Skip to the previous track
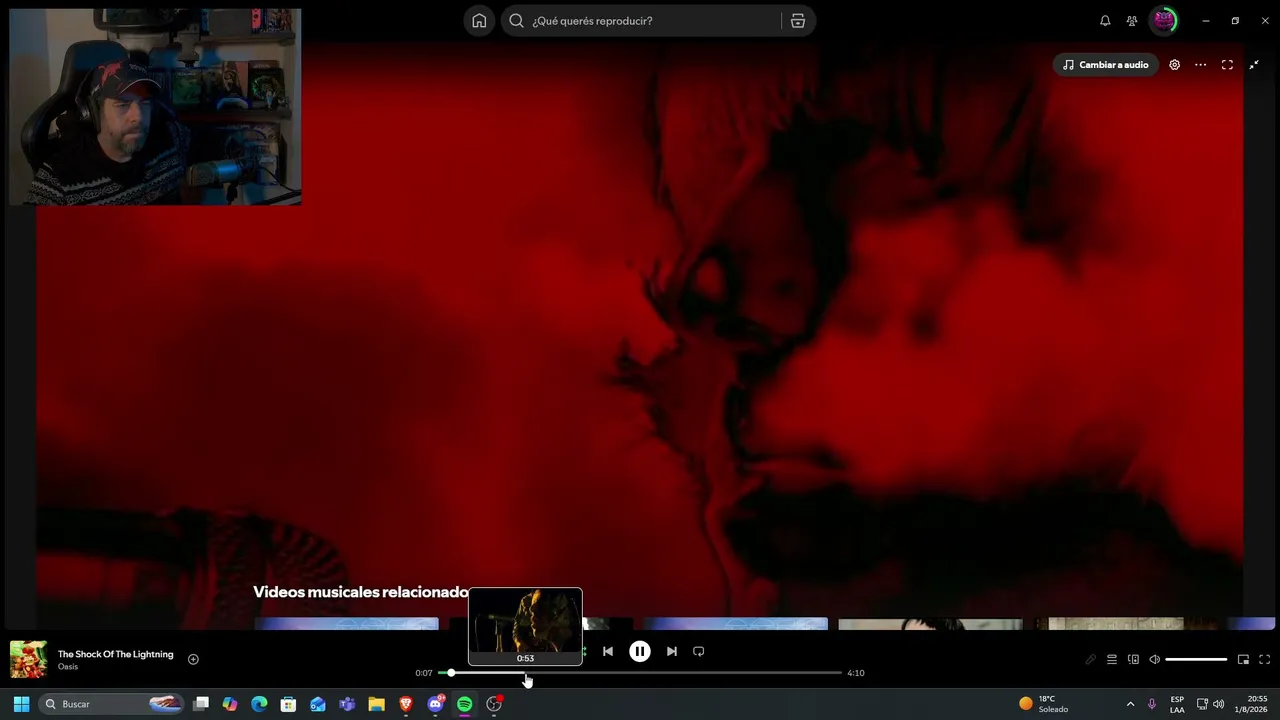 (x=608, y=651)
